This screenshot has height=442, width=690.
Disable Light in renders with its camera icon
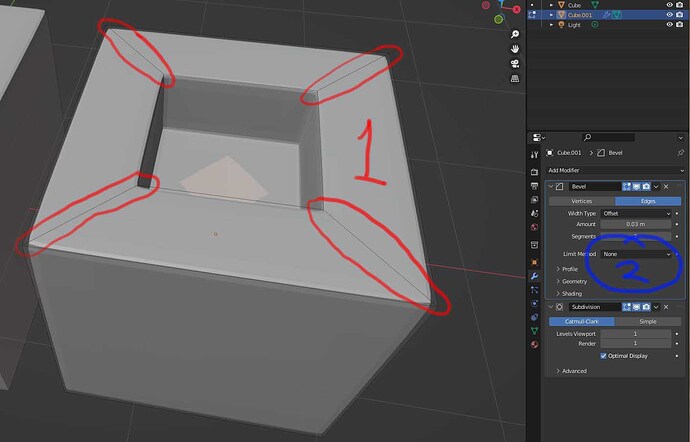[680, 25]
